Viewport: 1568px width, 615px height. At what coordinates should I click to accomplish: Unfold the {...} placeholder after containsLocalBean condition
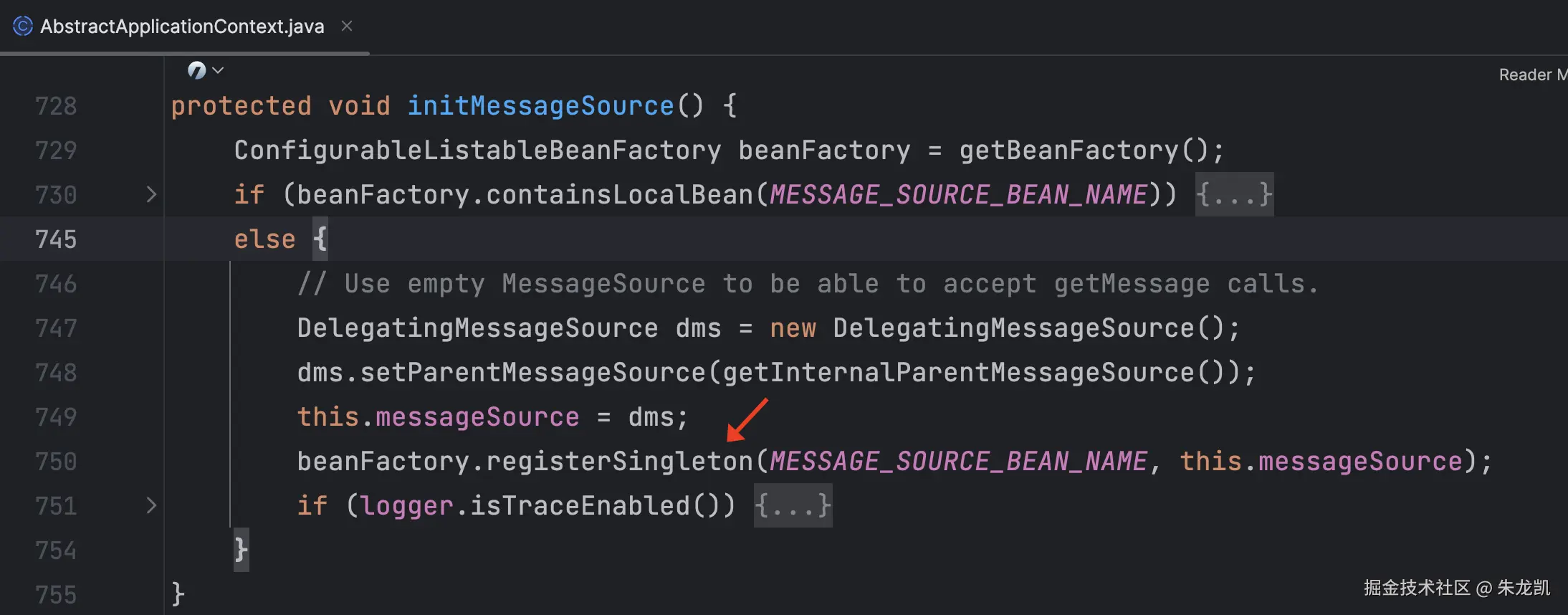coord(1234,194)
